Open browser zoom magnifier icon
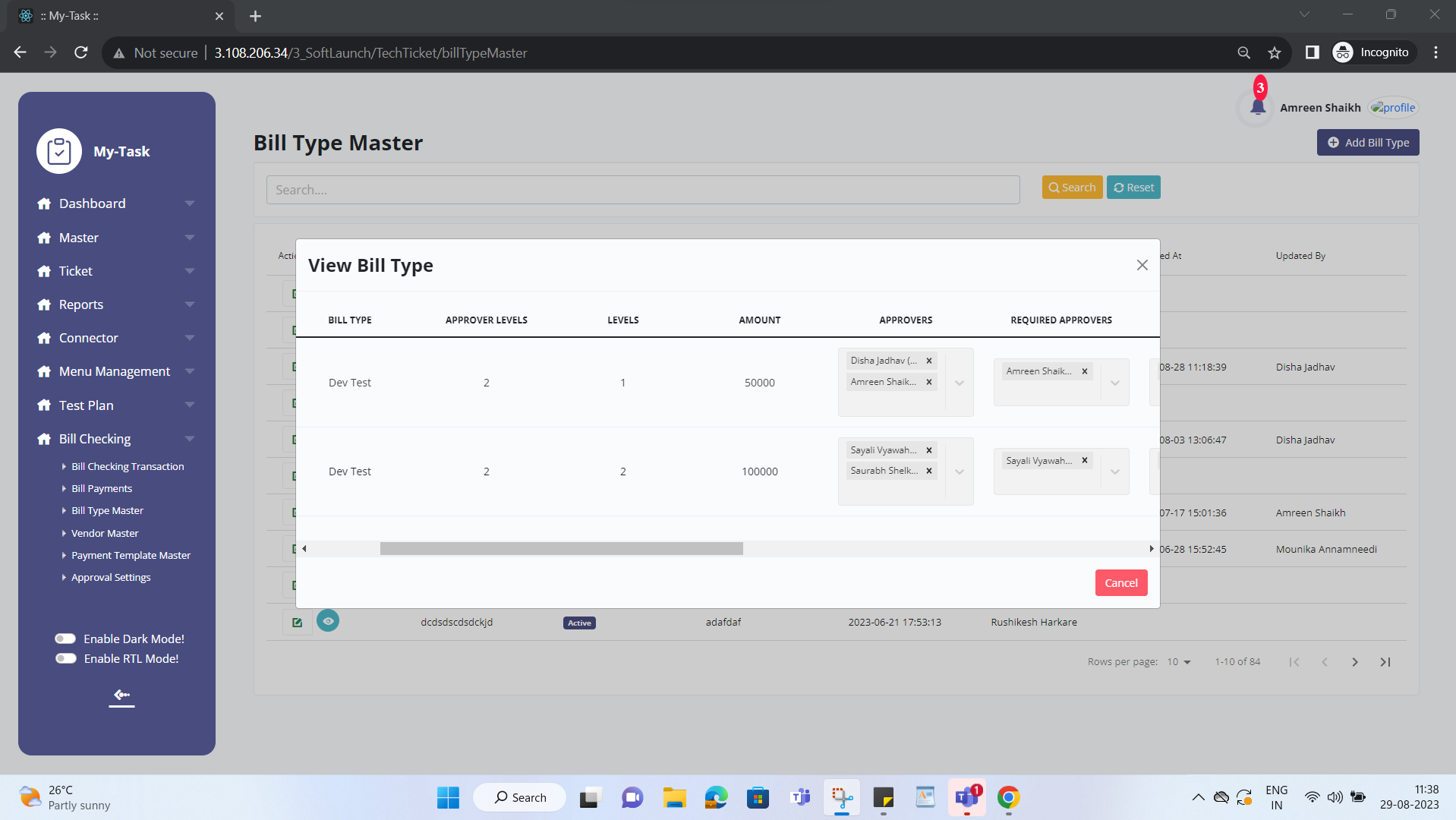 (x=1243, y=52)
